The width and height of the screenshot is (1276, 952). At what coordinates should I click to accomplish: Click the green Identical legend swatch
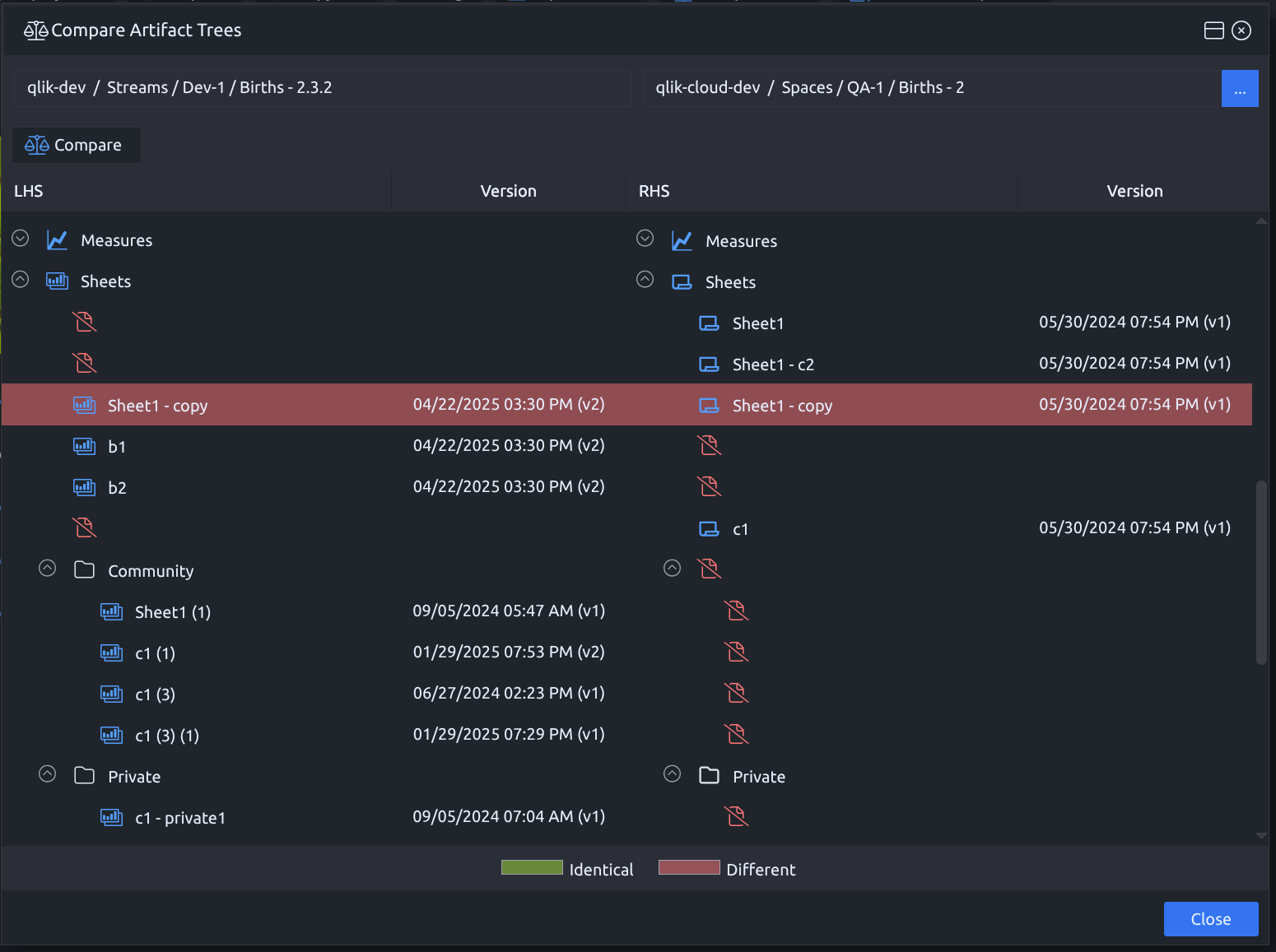[531, 867]
